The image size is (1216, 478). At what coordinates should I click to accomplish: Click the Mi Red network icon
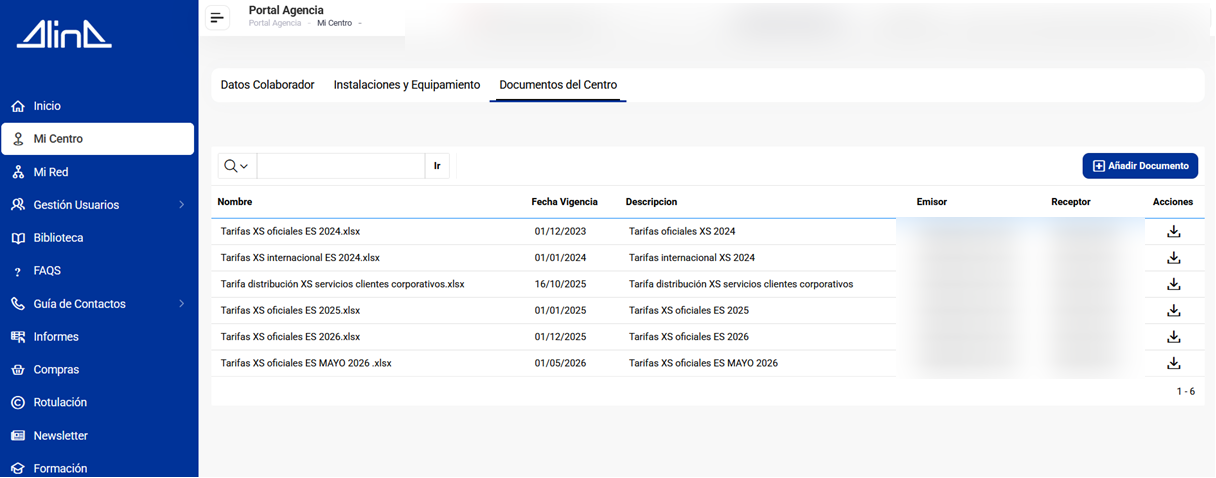(18, 172)
